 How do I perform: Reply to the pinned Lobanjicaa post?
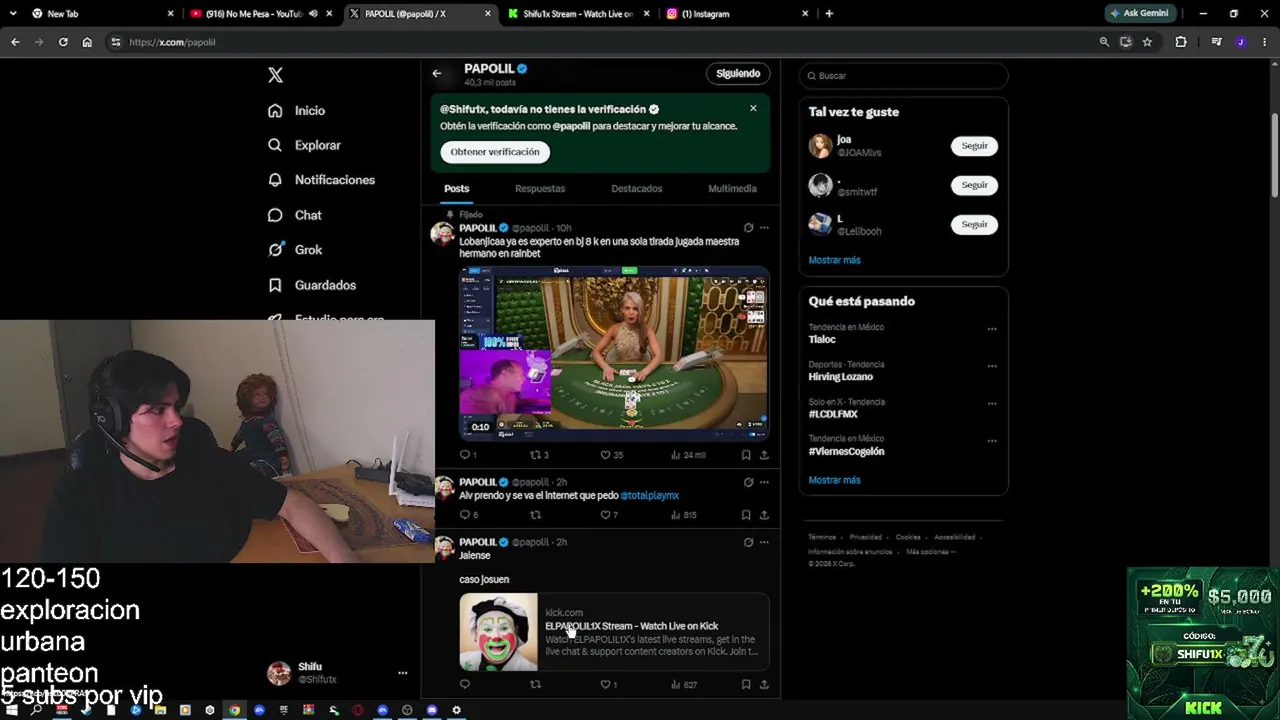[x=465, y=455]
